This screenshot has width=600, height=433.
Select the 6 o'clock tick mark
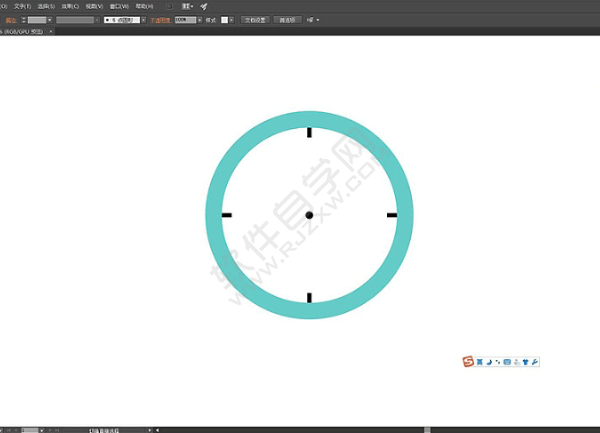click(309, 298)
